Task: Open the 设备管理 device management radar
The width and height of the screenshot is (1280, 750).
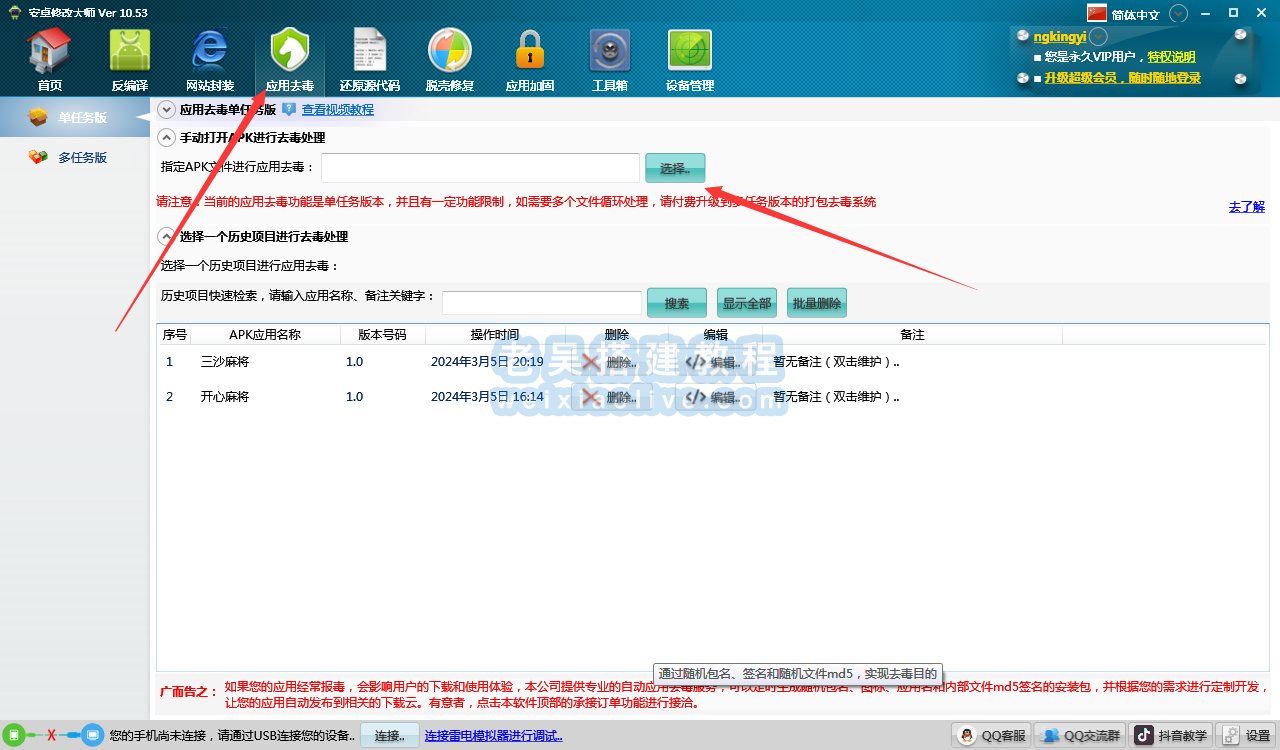Action: point(689,59)
